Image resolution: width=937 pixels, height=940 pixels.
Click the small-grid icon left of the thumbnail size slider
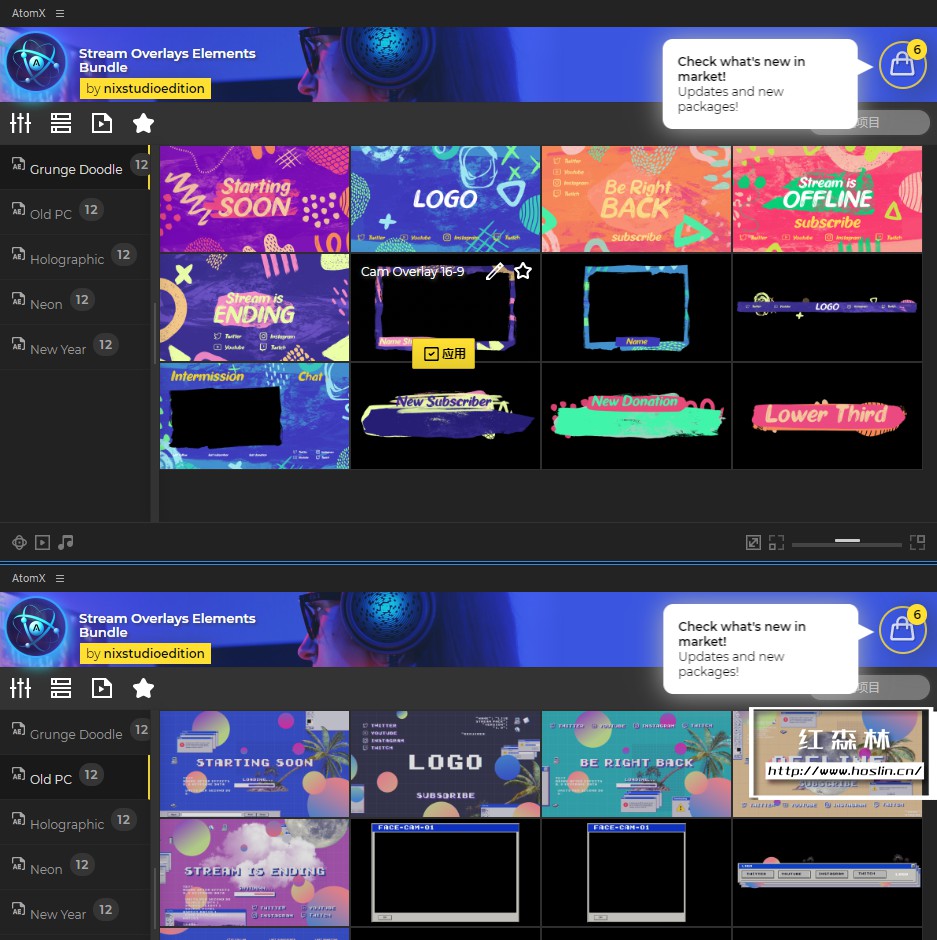(776, 543)
